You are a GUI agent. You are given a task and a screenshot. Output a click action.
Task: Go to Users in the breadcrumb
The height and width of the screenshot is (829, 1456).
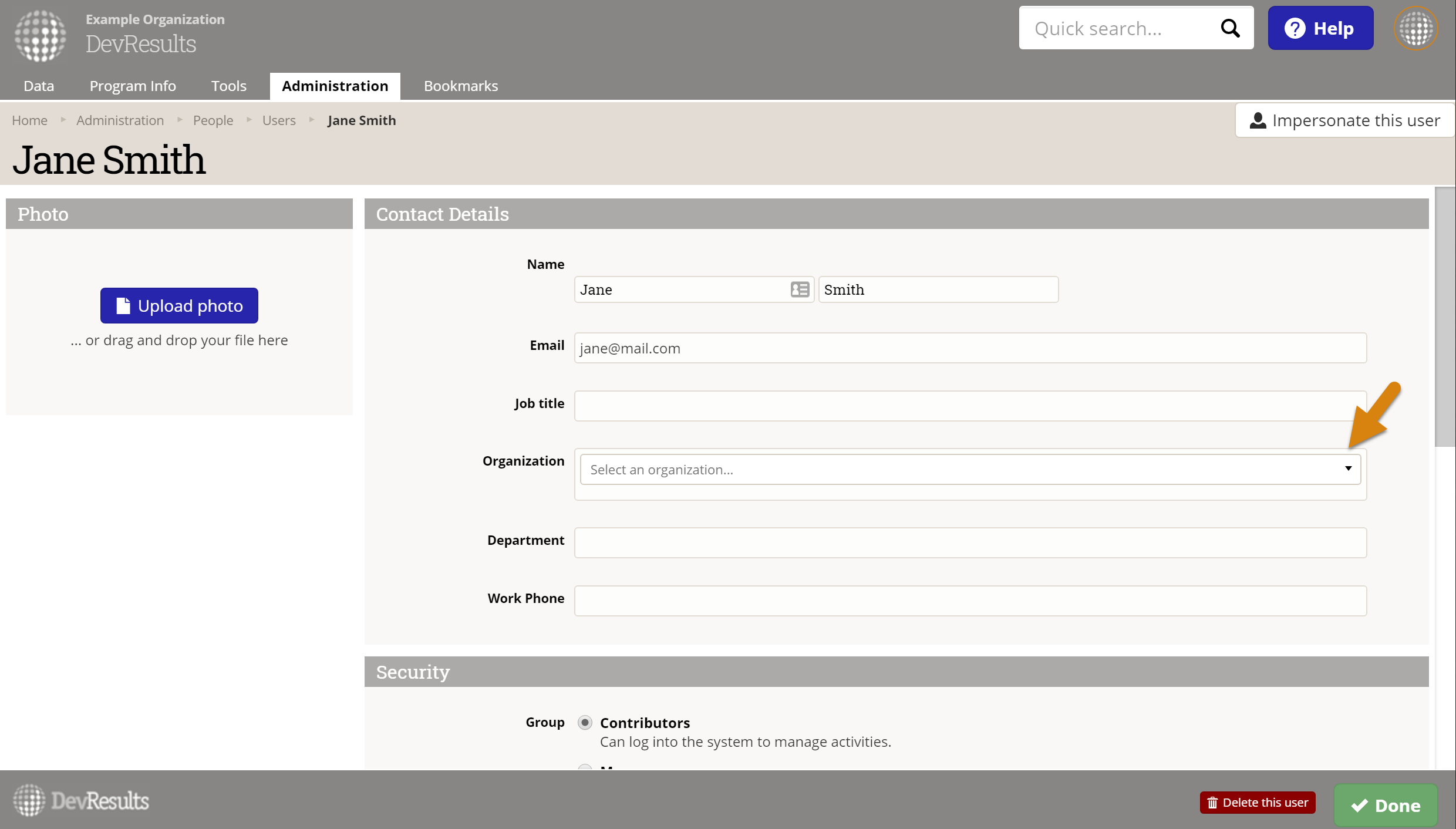279,120
